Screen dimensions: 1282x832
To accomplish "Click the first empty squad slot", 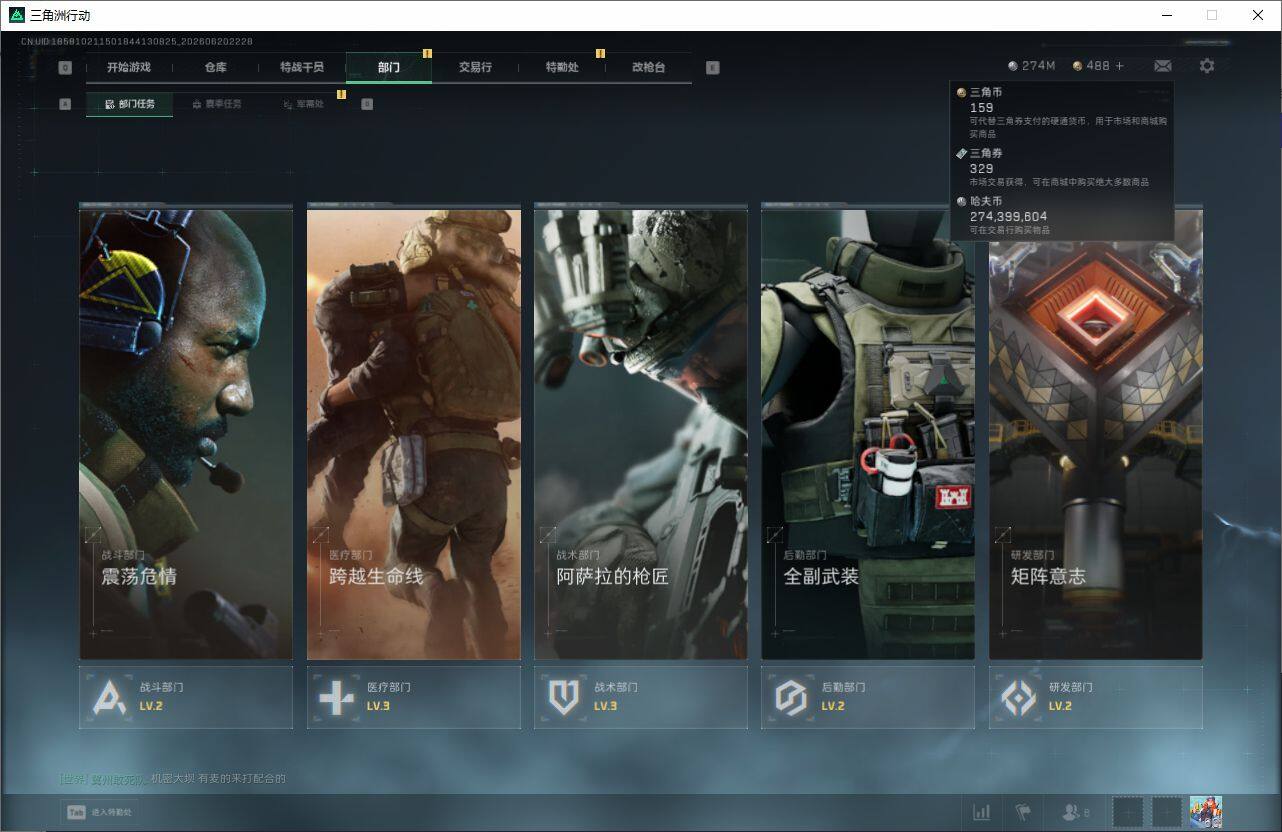I will pos(1127,812).
